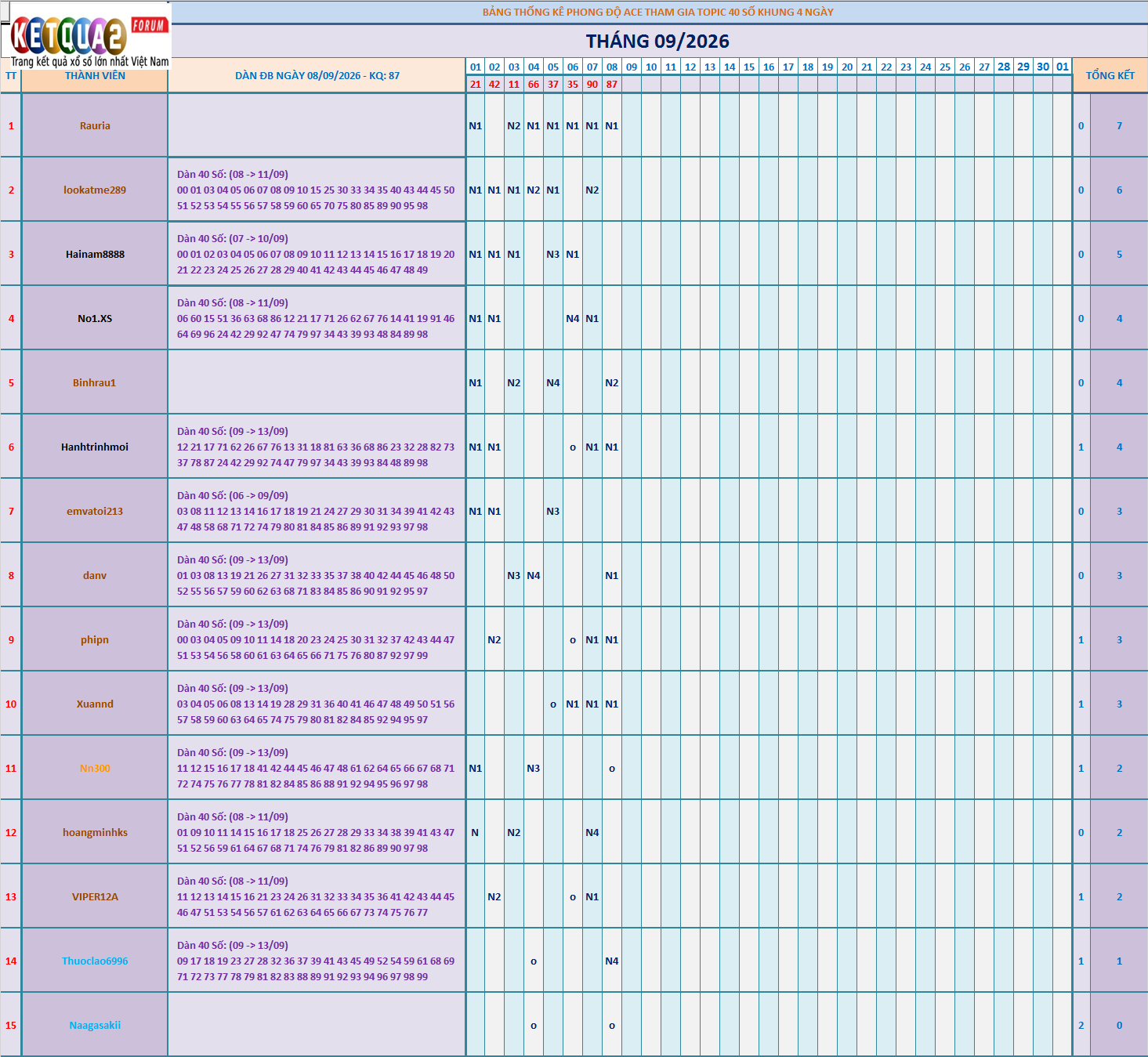The width and height of the screenshot is (1148, 1057).
Task: Click the number set in emvatoi213's row
Action: click(316, 512)
